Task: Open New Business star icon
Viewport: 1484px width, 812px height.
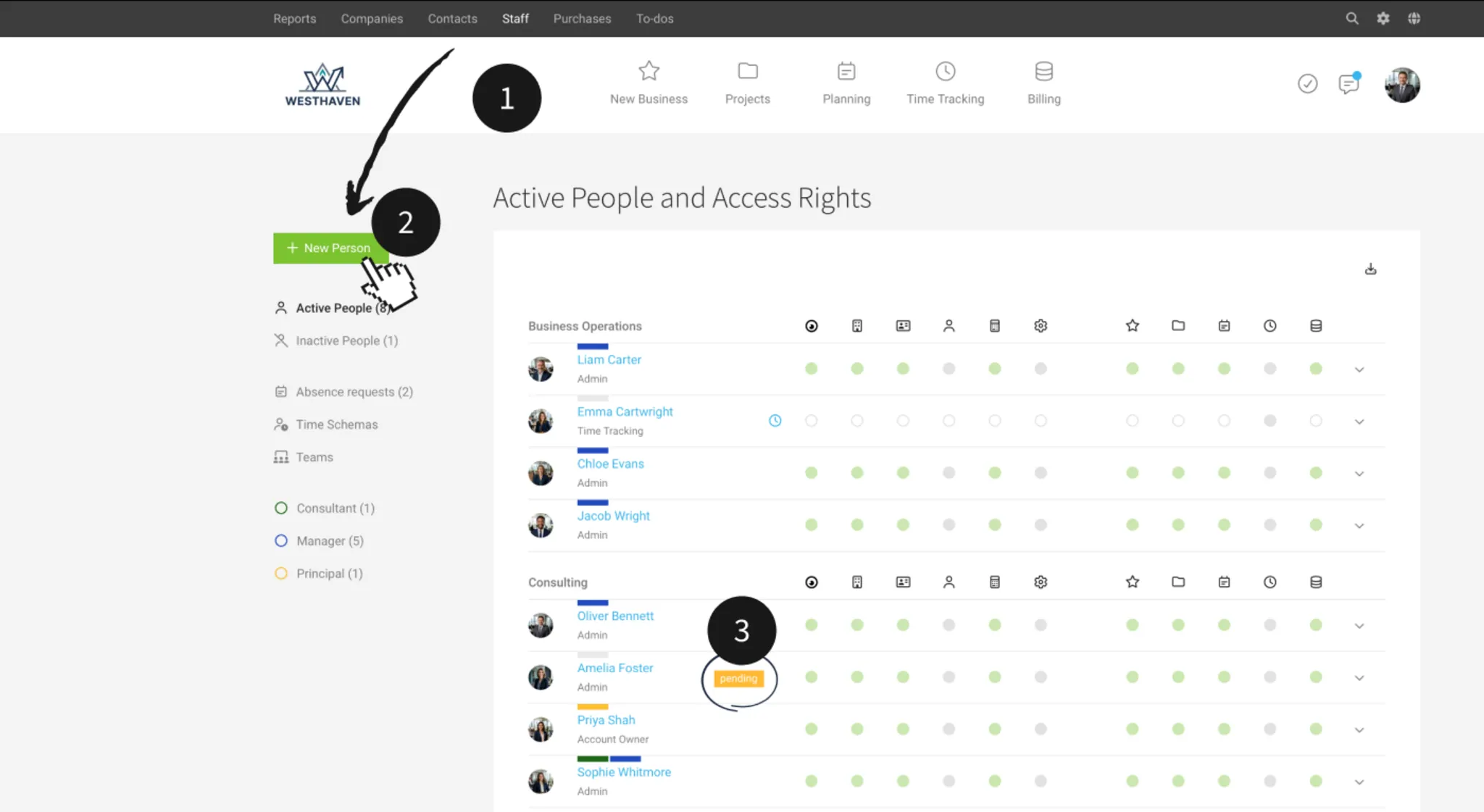Action: point(649,71)
